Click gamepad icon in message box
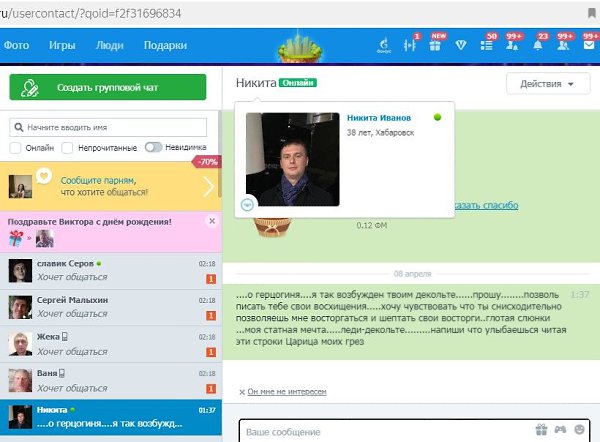This screenshot has width=600, height=442. pyautogui.click(x=561, y=430)
